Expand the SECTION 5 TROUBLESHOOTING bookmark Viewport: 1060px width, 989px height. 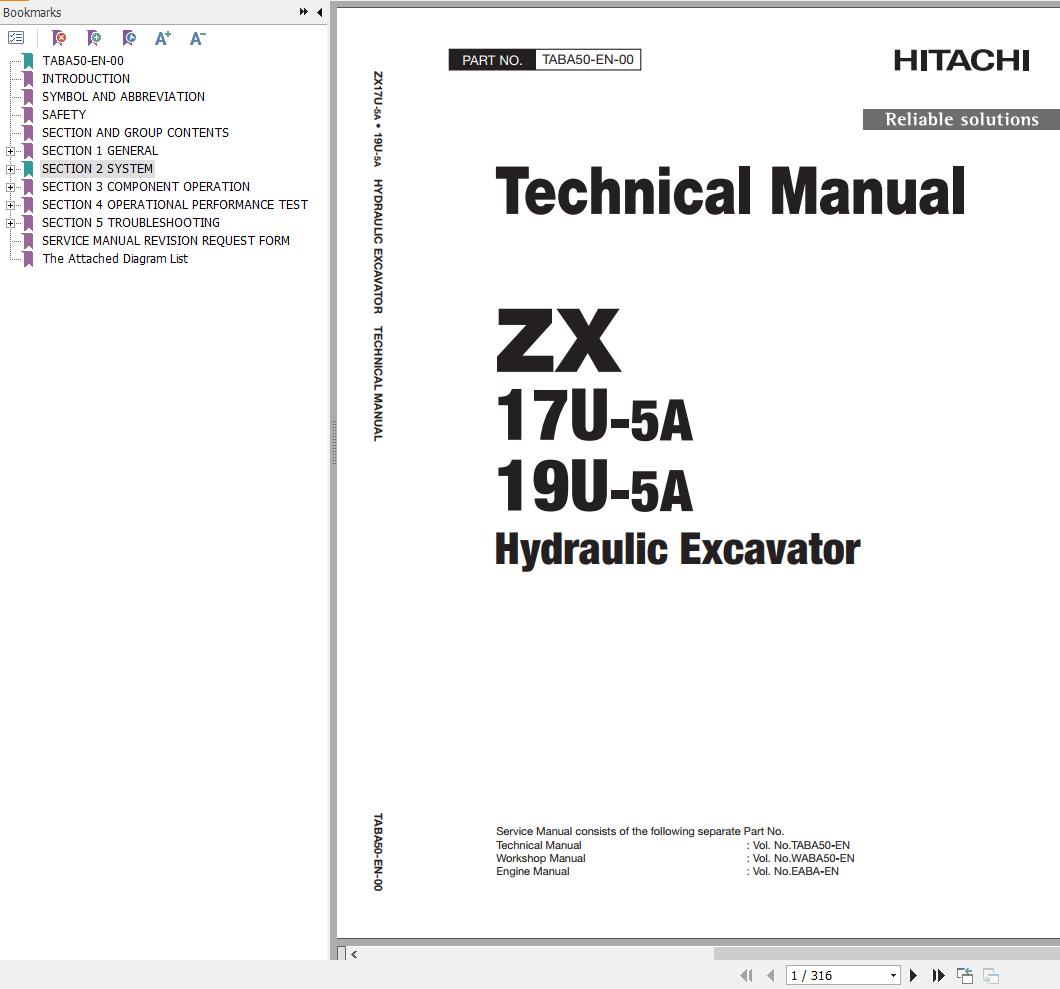[10, 222]
